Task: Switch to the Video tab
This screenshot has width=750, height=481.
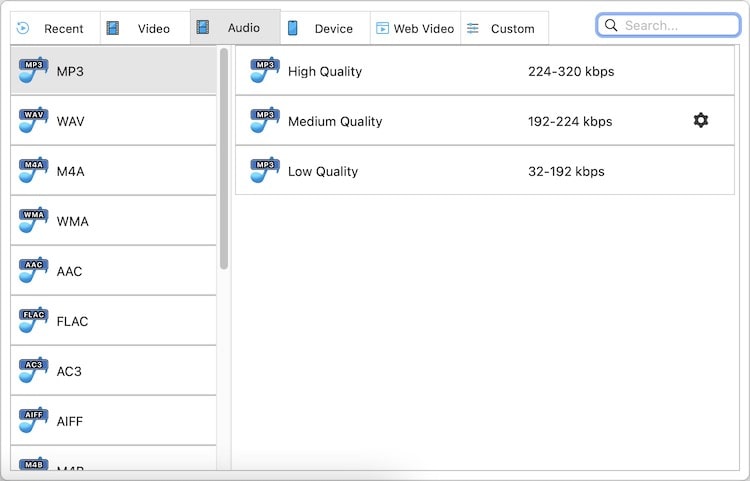Action: click(145, 28)
